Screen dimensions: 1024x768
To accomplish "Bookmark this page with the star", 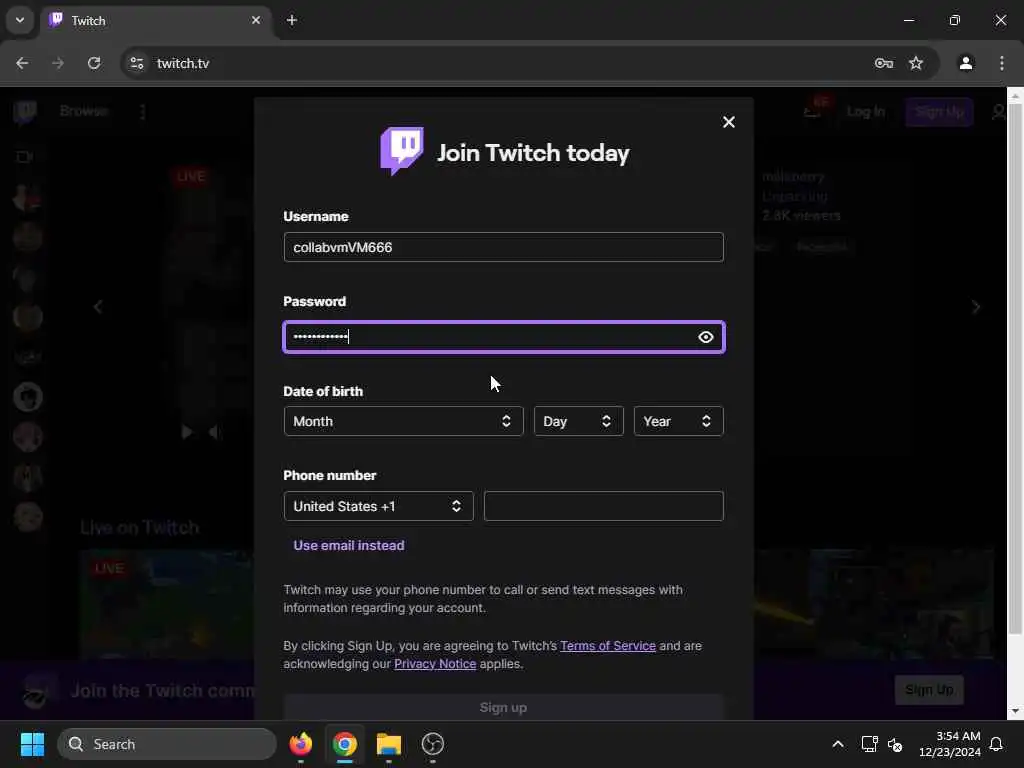I will [x=916, y=63].
